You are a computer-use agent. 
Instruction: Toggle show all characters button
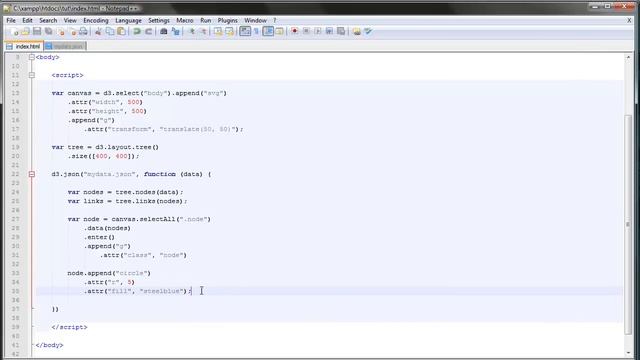[256, 31]
